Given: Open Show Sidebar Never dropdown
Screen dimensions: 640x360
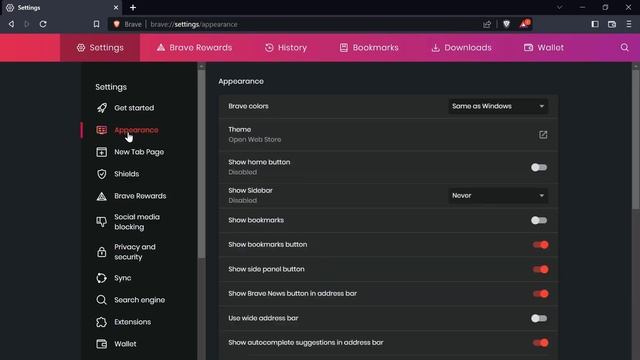Looking at the screenshot, I should point(498,196).
